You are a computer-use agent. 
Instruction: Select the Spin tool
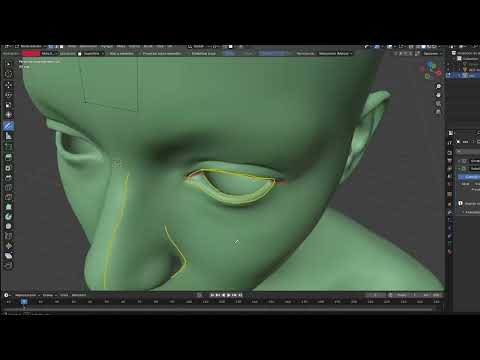click(9, 217)
